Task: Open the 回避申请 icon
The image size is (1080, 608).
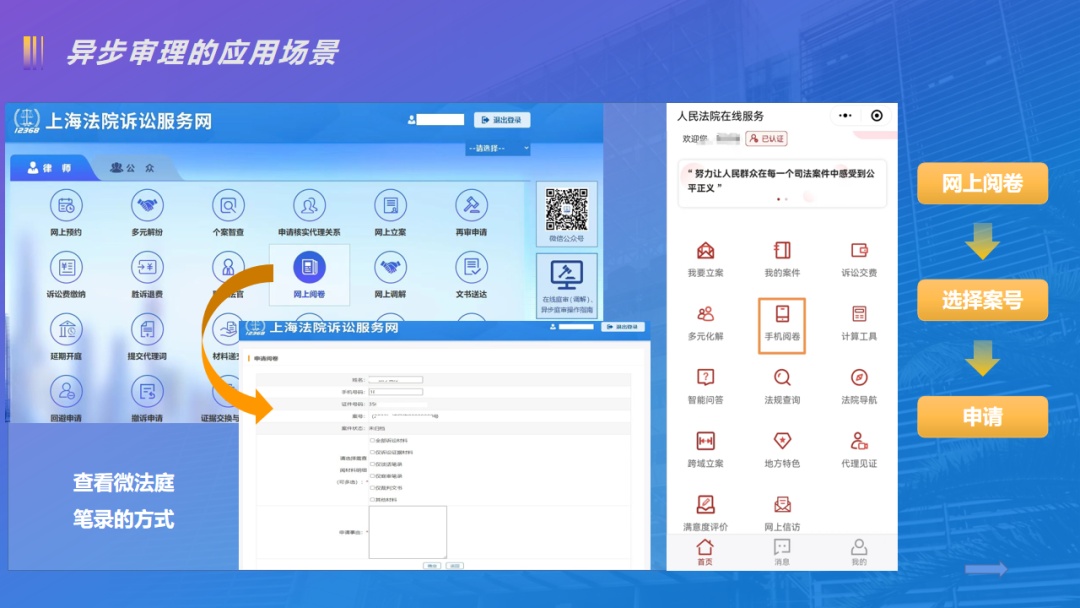Action: tap(66, 392)
